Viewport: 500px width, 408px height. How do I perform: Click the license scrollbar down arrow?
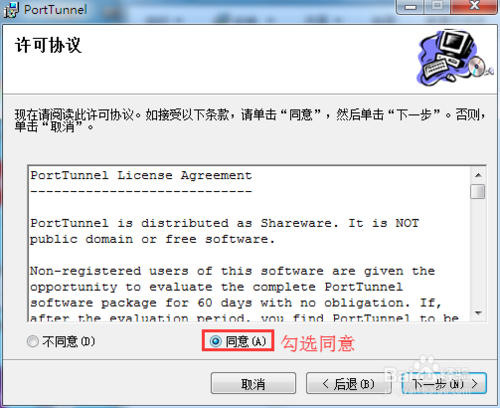coord(478,313)
